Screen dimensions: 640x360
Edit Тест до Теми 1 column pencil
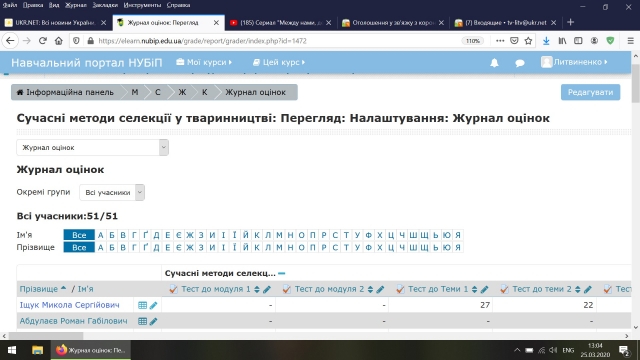tap(484, 289)
